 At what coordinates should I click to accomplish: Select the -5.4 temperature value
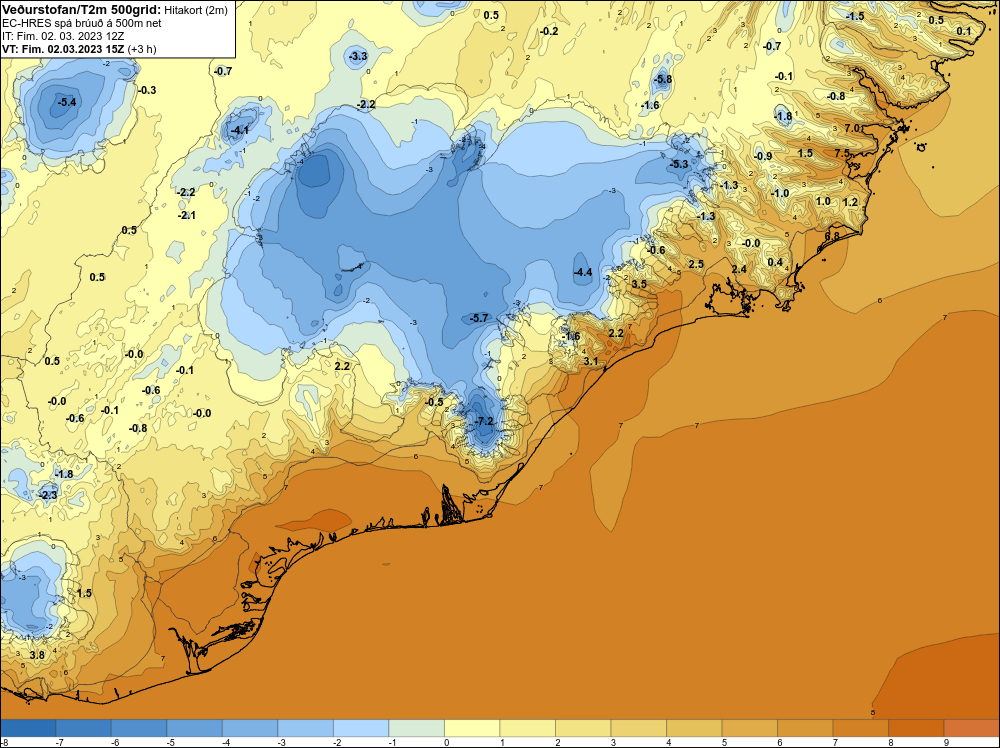coord(66,102)
